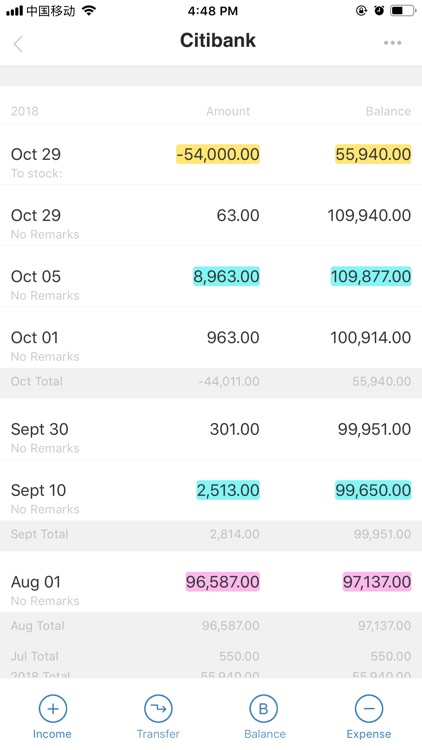Screen dimensions: 422x750
Task: Expand the Aug Total summary row
Action: pyautogui.click(x=211, y=626)
